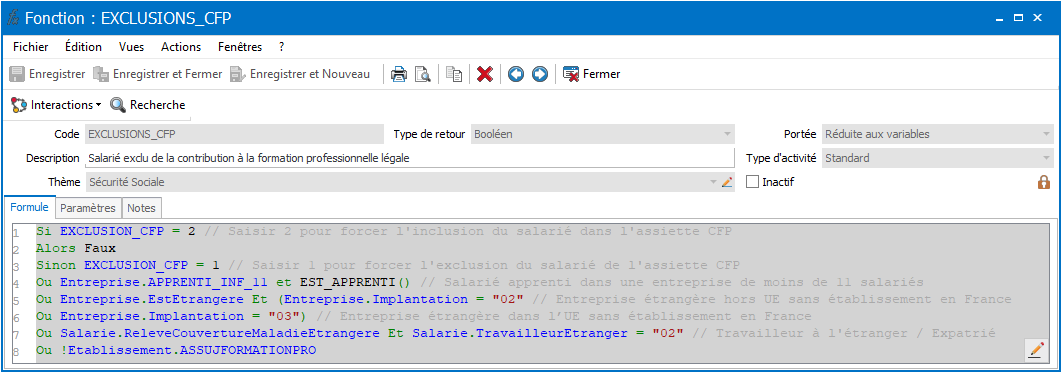The width and height of the screenshot is (1062, 373).
Task: Click 'Entreprise.EstEtrangere' in formula line 5
Action: tap(151, 299)
